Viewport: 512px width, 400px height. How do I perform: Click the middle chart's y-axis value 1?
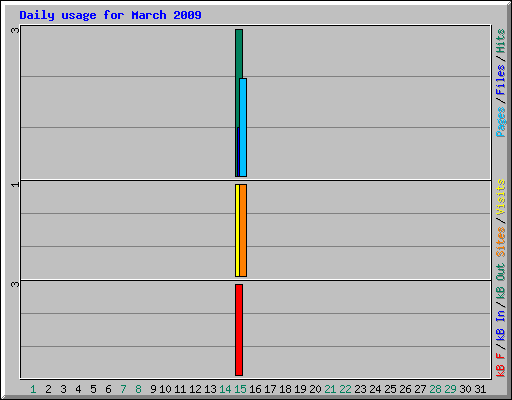[15, 184]
